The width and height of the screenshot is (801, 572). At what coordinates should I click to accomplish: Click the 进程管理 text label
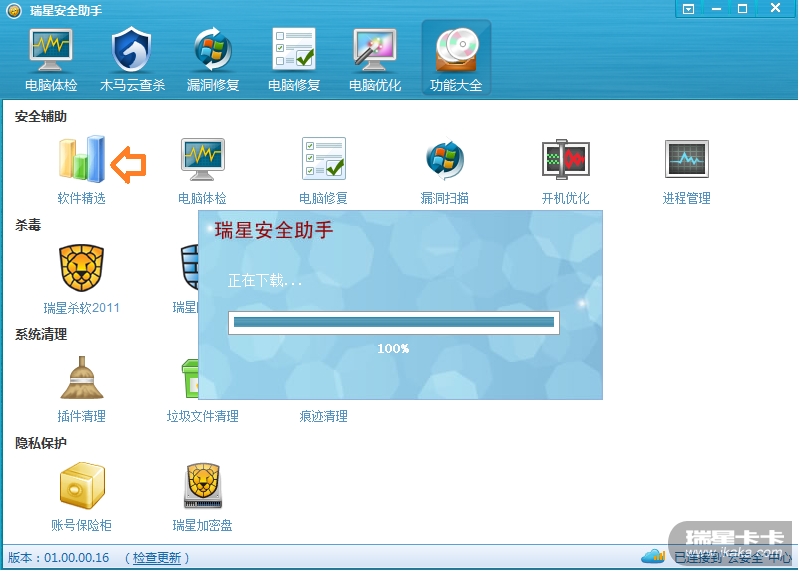(x=687, y=198)
